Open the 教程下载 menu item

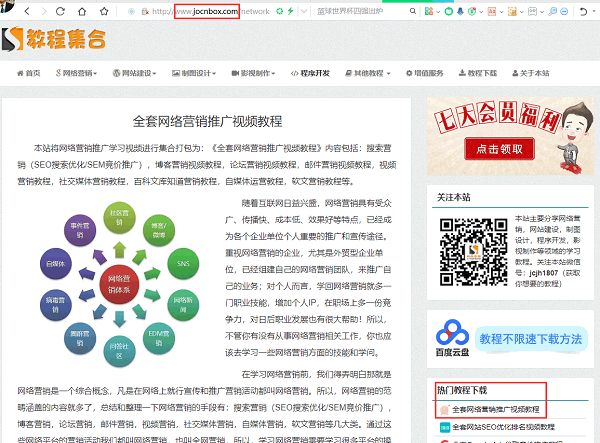tap(478, 73)
